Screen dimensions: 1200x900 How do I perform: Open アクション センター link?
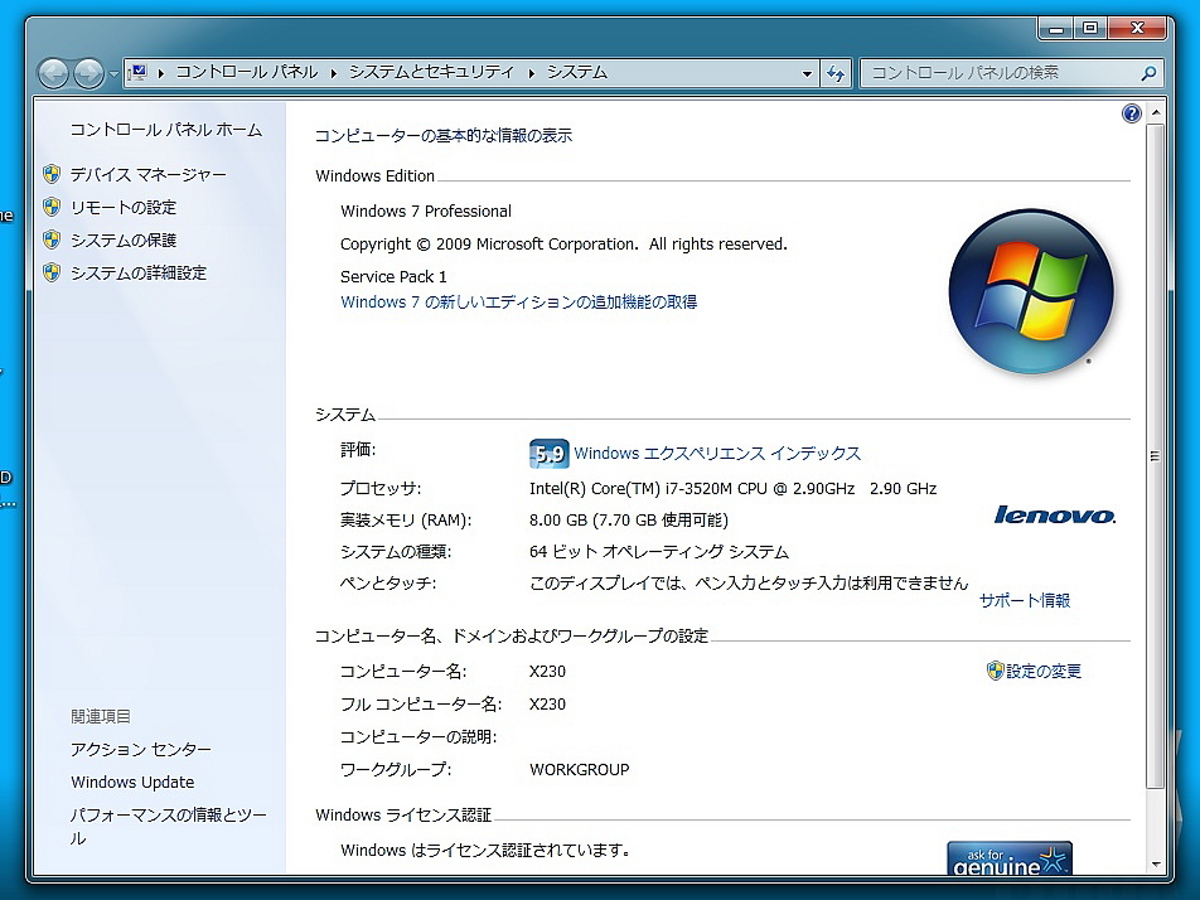(141, 750)
